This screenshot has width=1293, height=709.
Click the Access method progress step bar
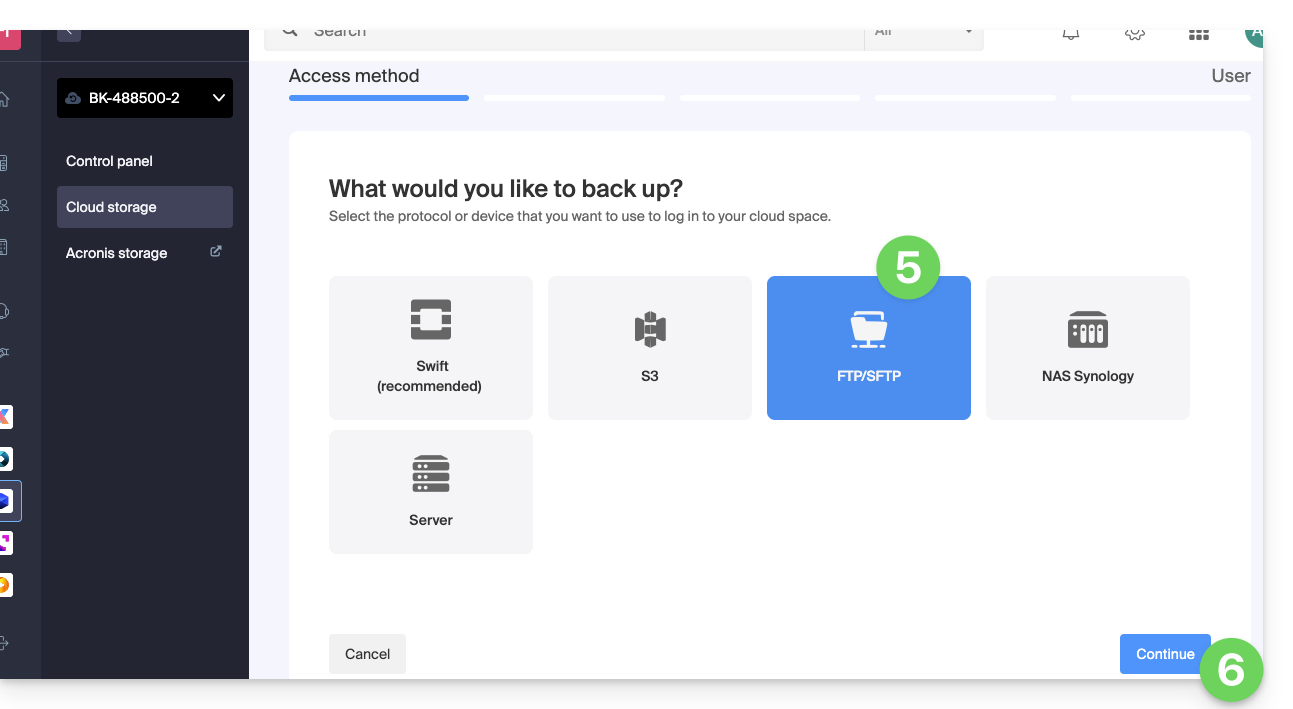pos(378,98)
